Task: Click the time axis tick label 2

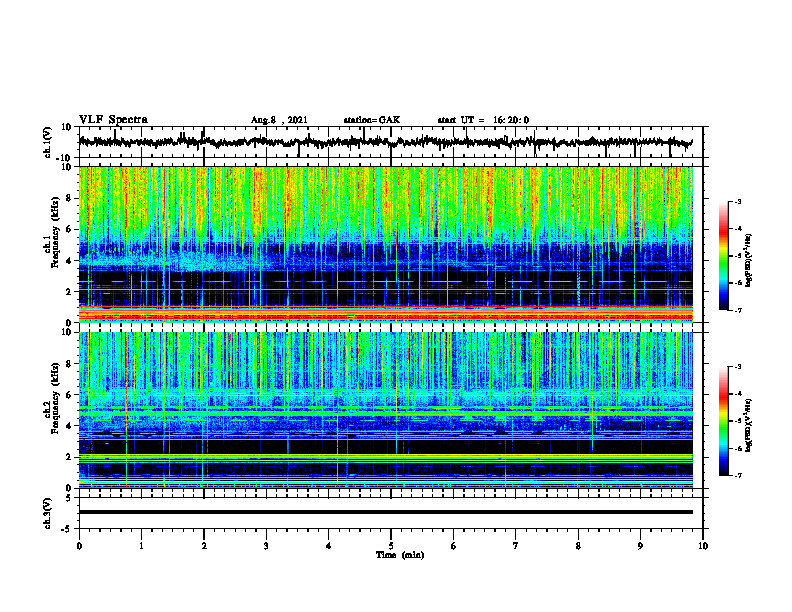Action: 204,546
